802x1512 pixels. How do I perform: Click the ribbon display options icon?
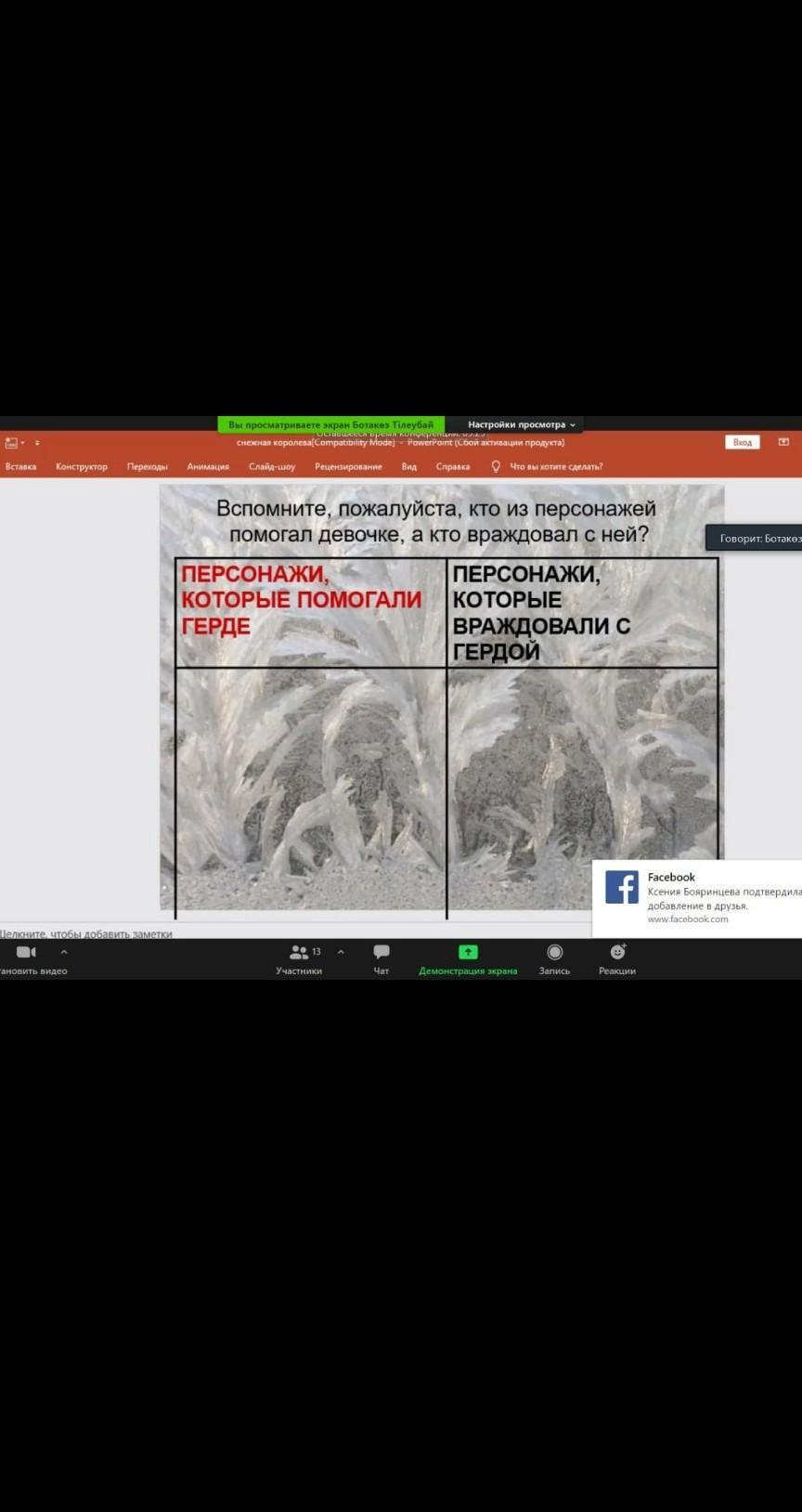[783, 442]
